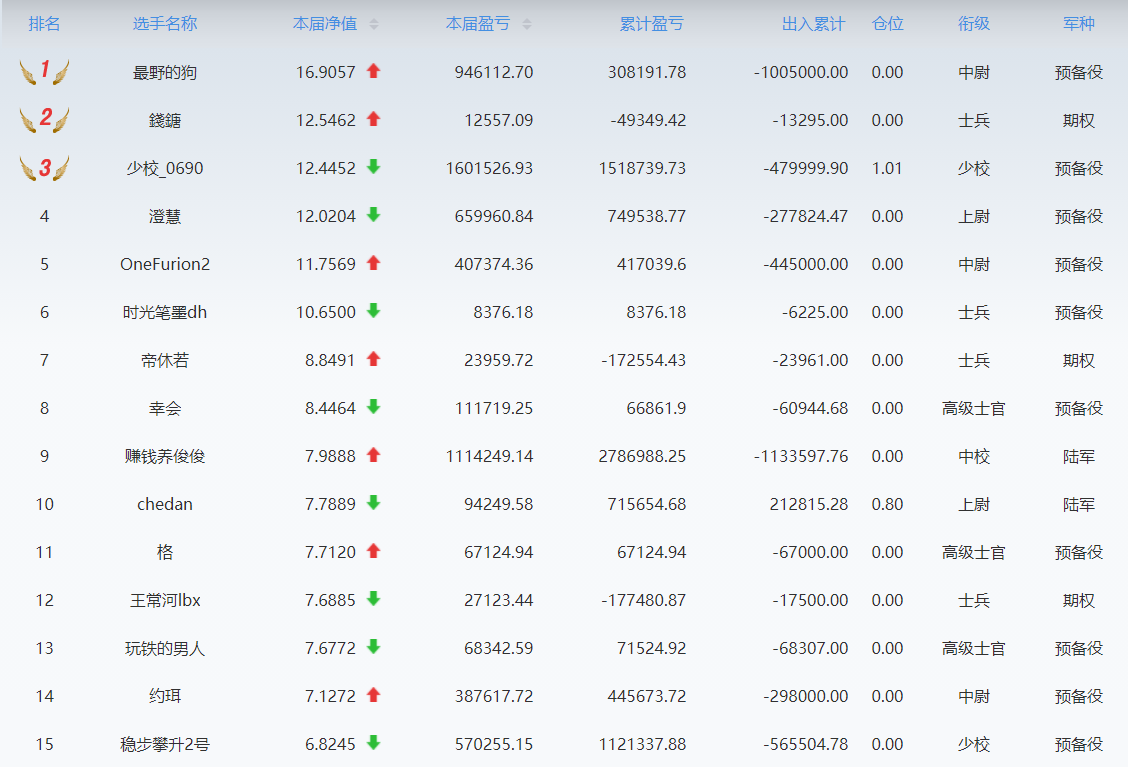
Task: Sort by 本届盈亏 column arrows
Action: pos(527,24)
